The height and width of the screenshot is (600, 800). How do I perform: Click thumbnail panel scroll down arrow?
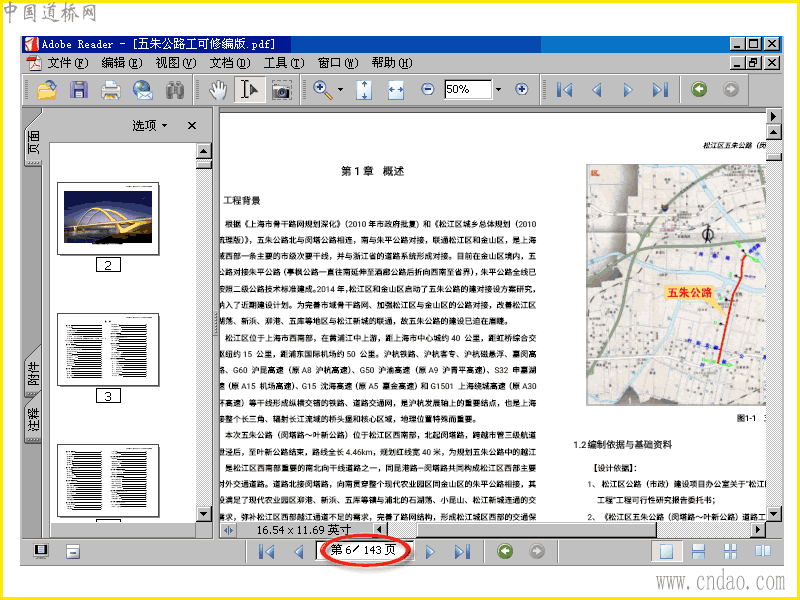point(204,514)
